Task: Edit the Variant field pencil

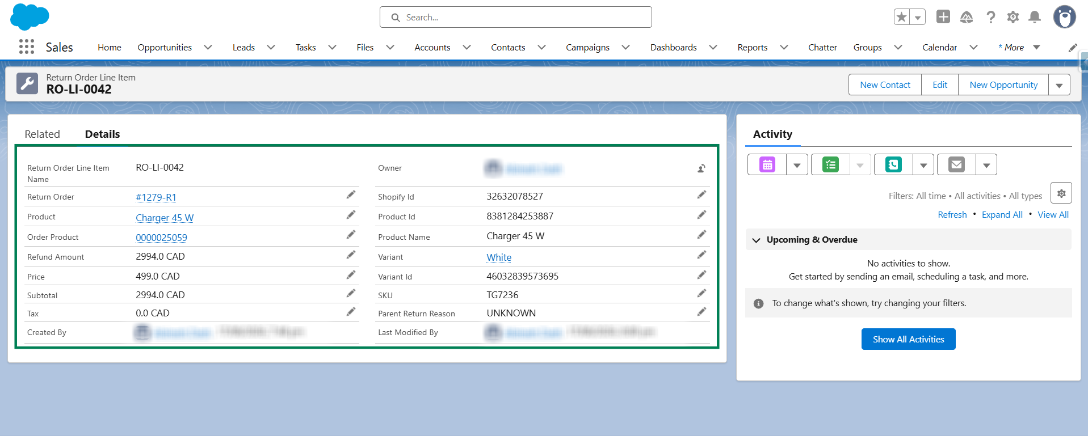Action: [x=702, y=255]
